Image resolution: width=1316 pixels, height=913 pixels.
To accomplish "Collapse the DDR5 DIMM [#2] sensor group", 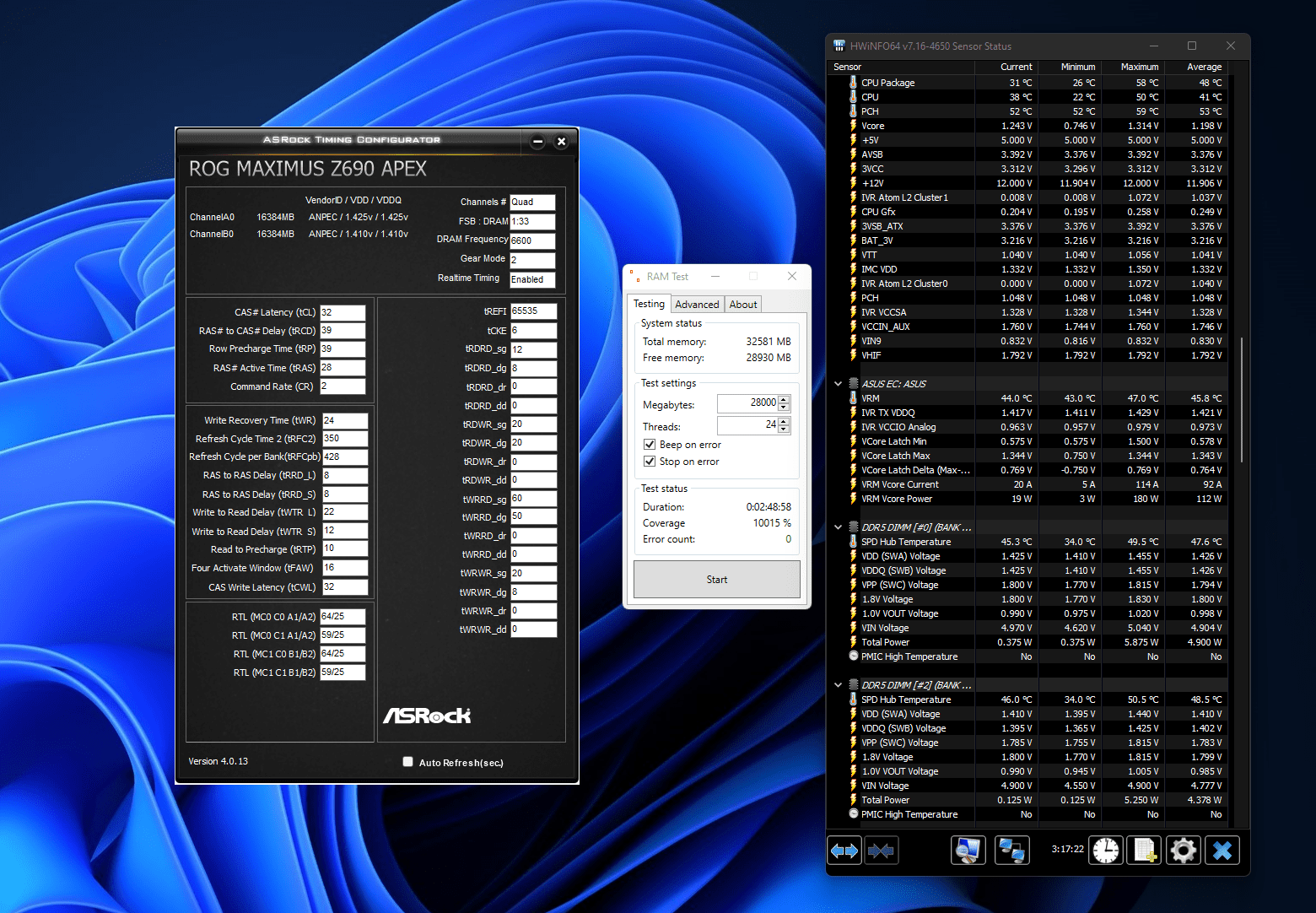I will click(x=839, y=685).
